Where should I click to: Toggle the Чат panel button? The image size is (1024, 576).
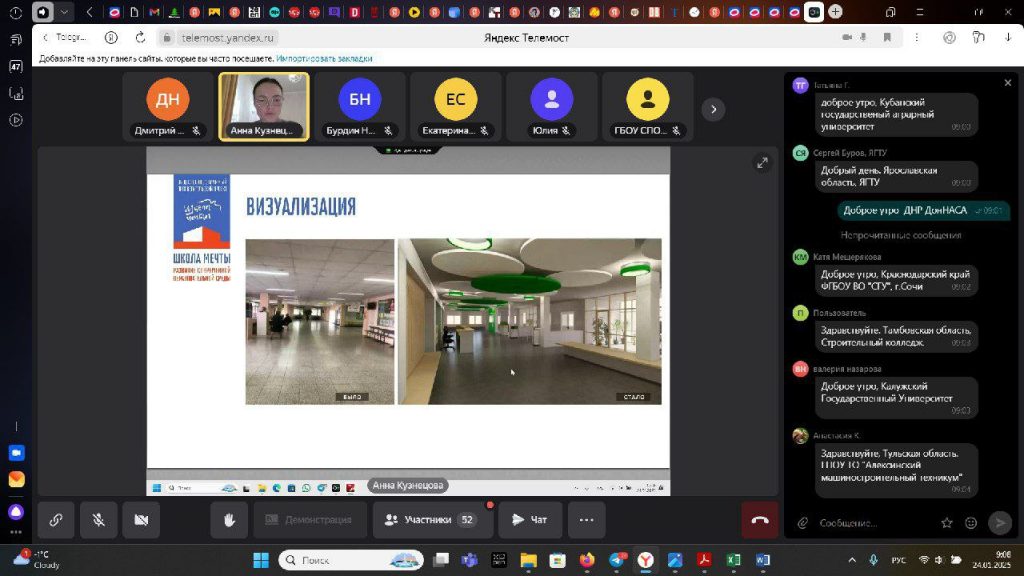(x=529, y=520)
